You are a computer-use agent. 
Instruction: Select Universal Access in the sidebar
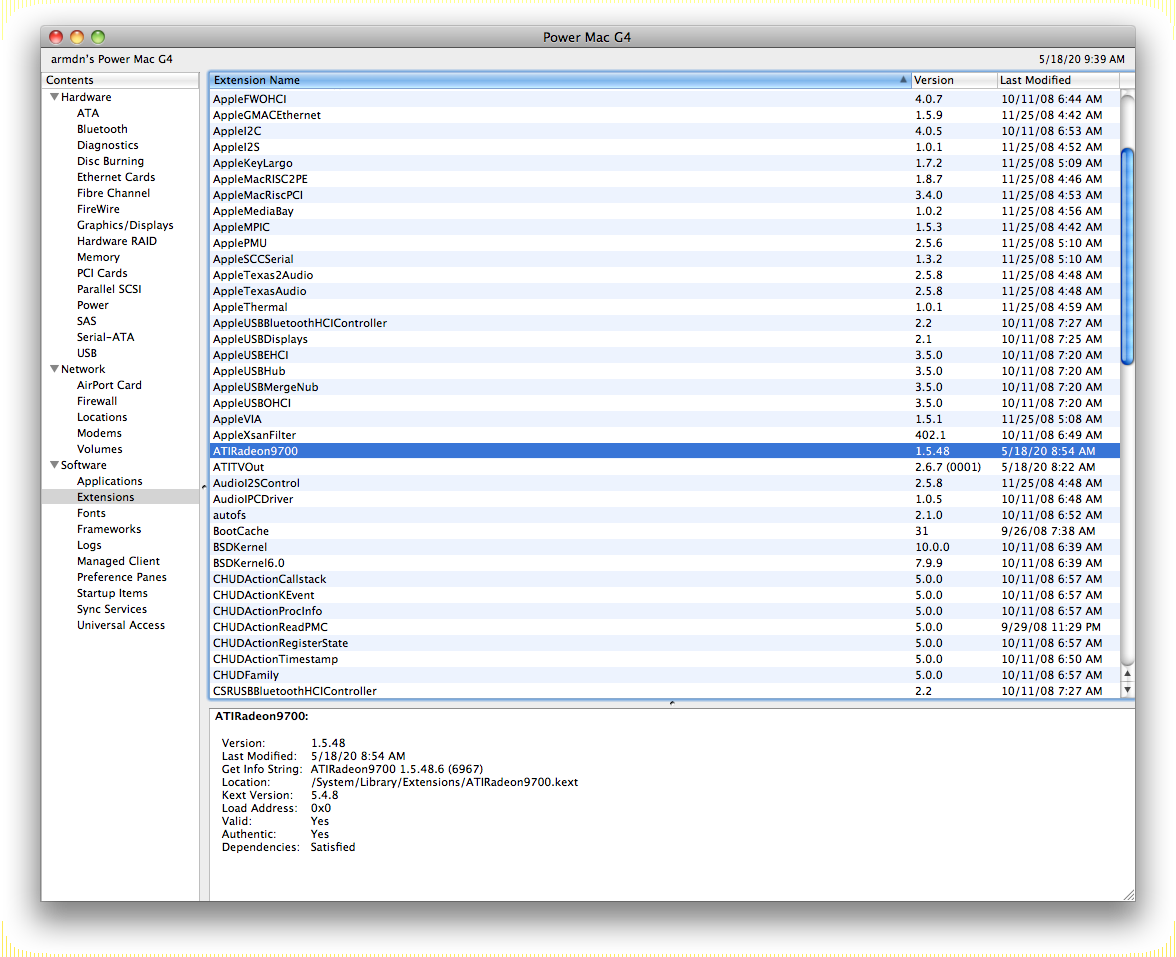pos(121,626)
